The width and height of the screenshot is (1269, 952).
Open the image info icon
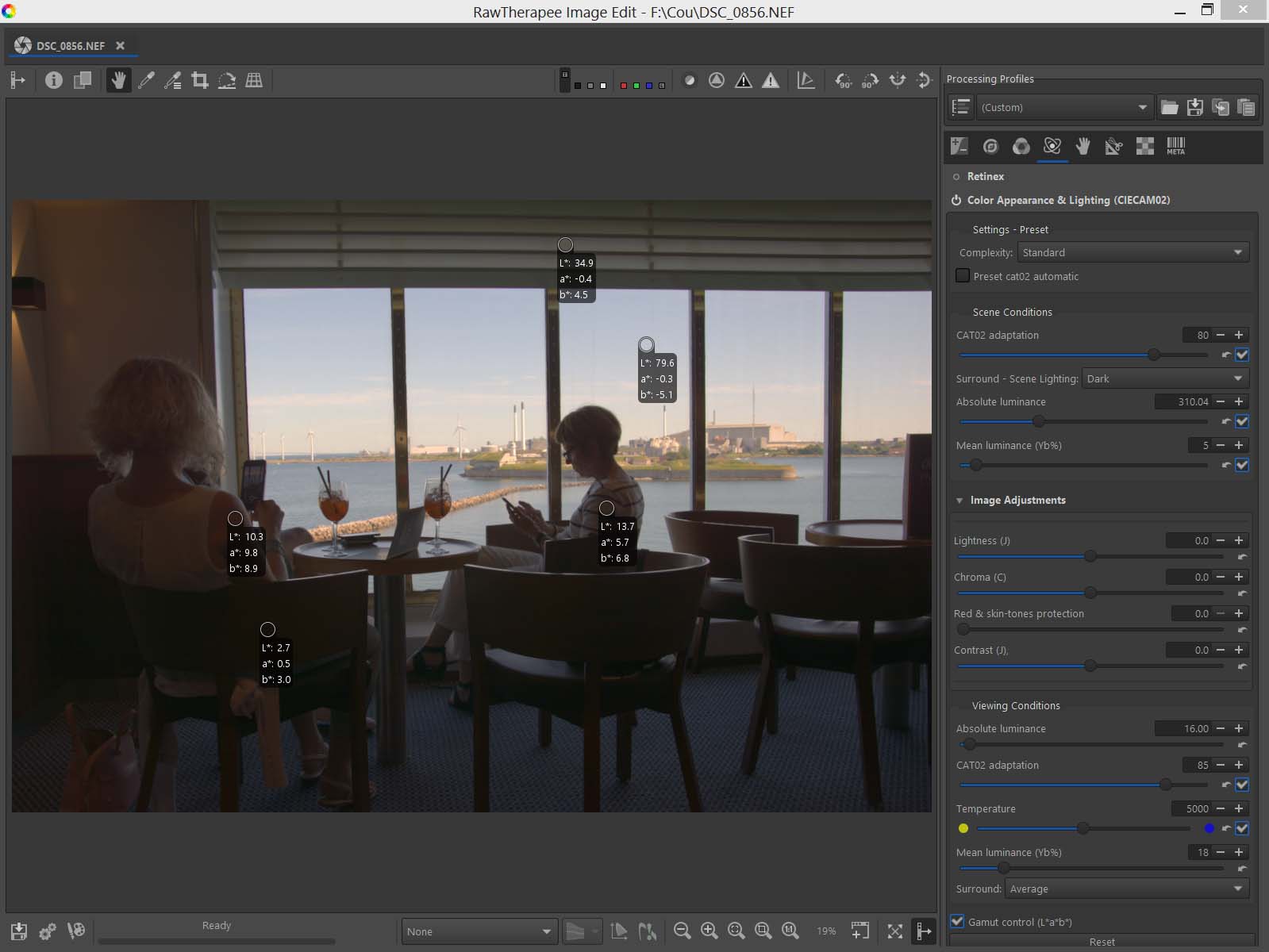pyautogui.click(x=53, y=80)
